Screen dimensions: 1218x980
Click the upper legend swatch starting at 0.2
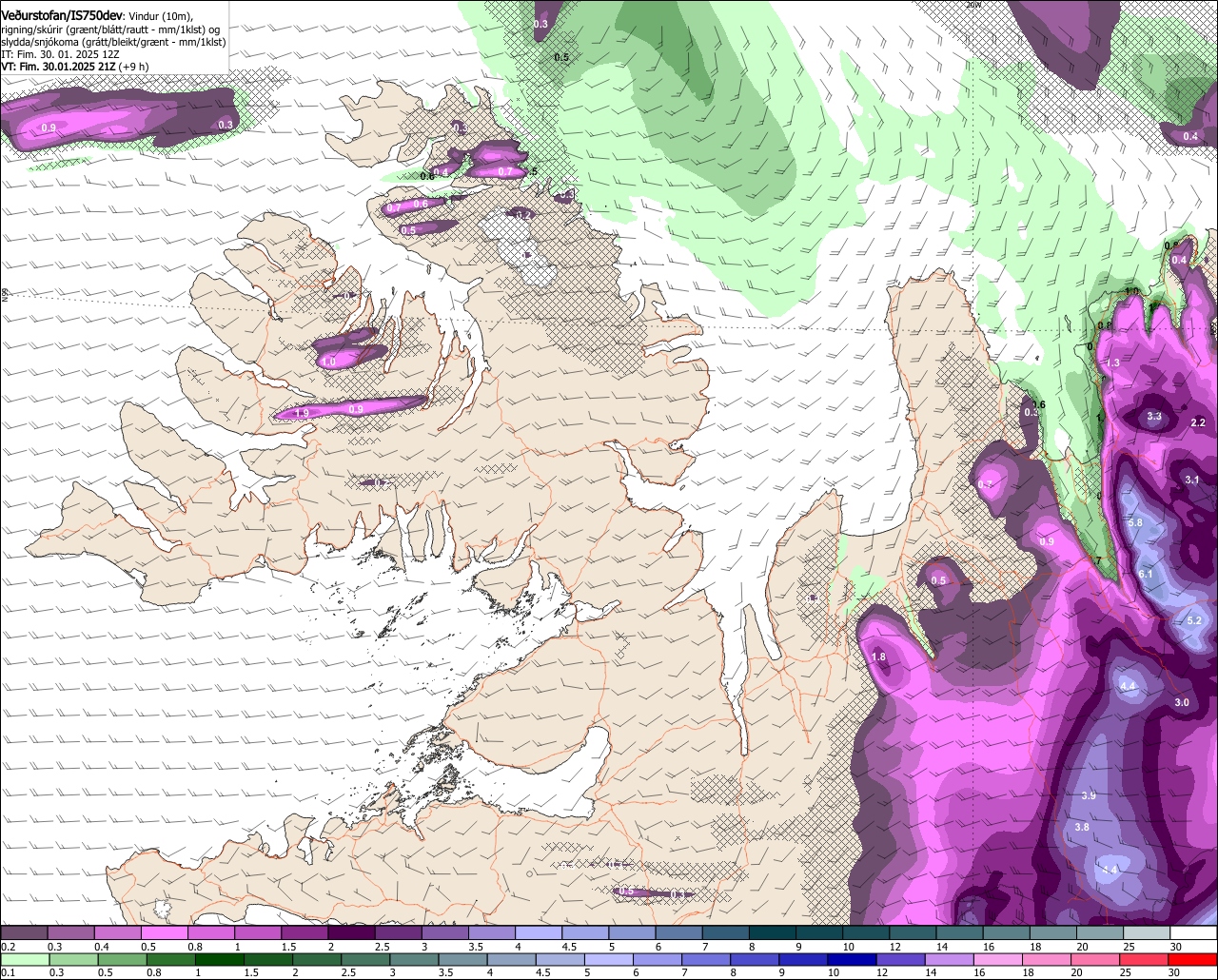click(24, 933)
